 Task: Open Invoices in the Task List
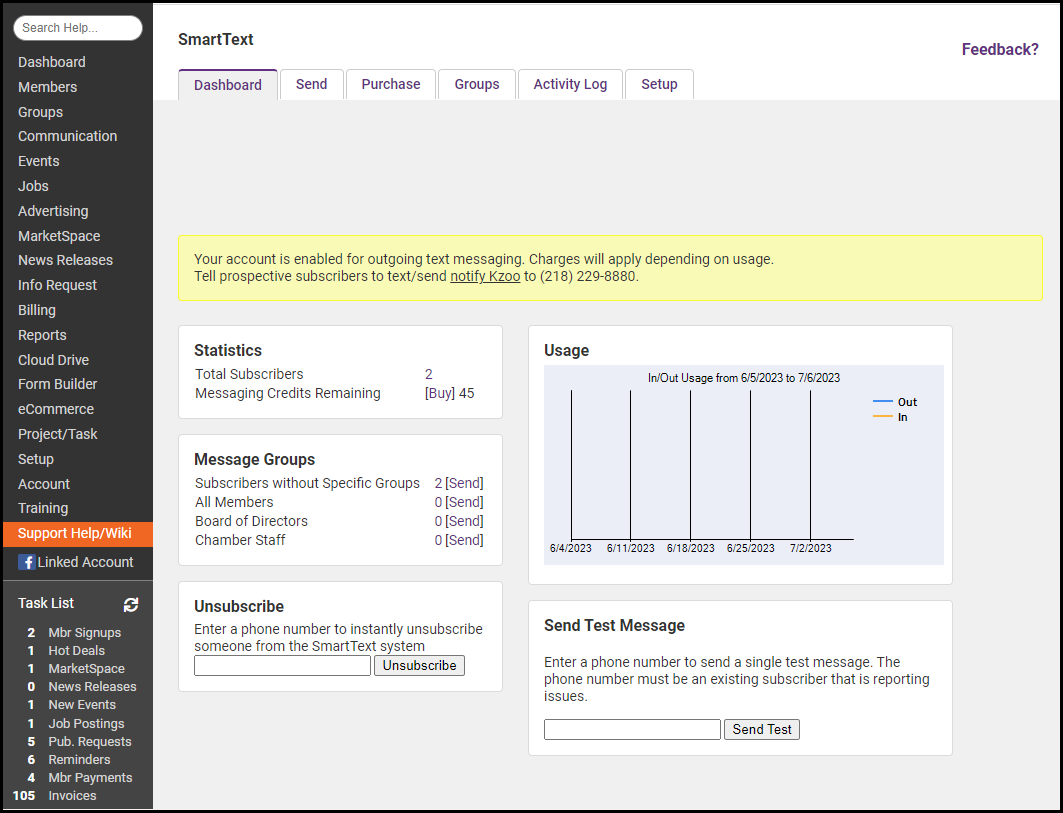72,796
